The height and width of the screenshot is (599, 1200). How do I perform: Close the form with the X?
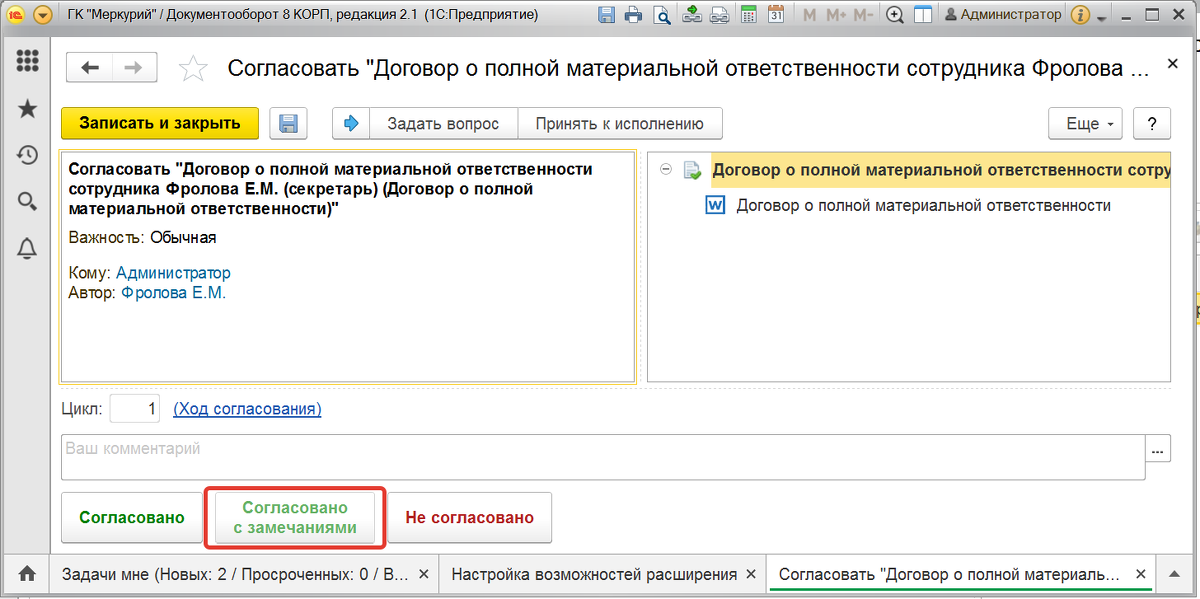click(x=1173, y=63)
